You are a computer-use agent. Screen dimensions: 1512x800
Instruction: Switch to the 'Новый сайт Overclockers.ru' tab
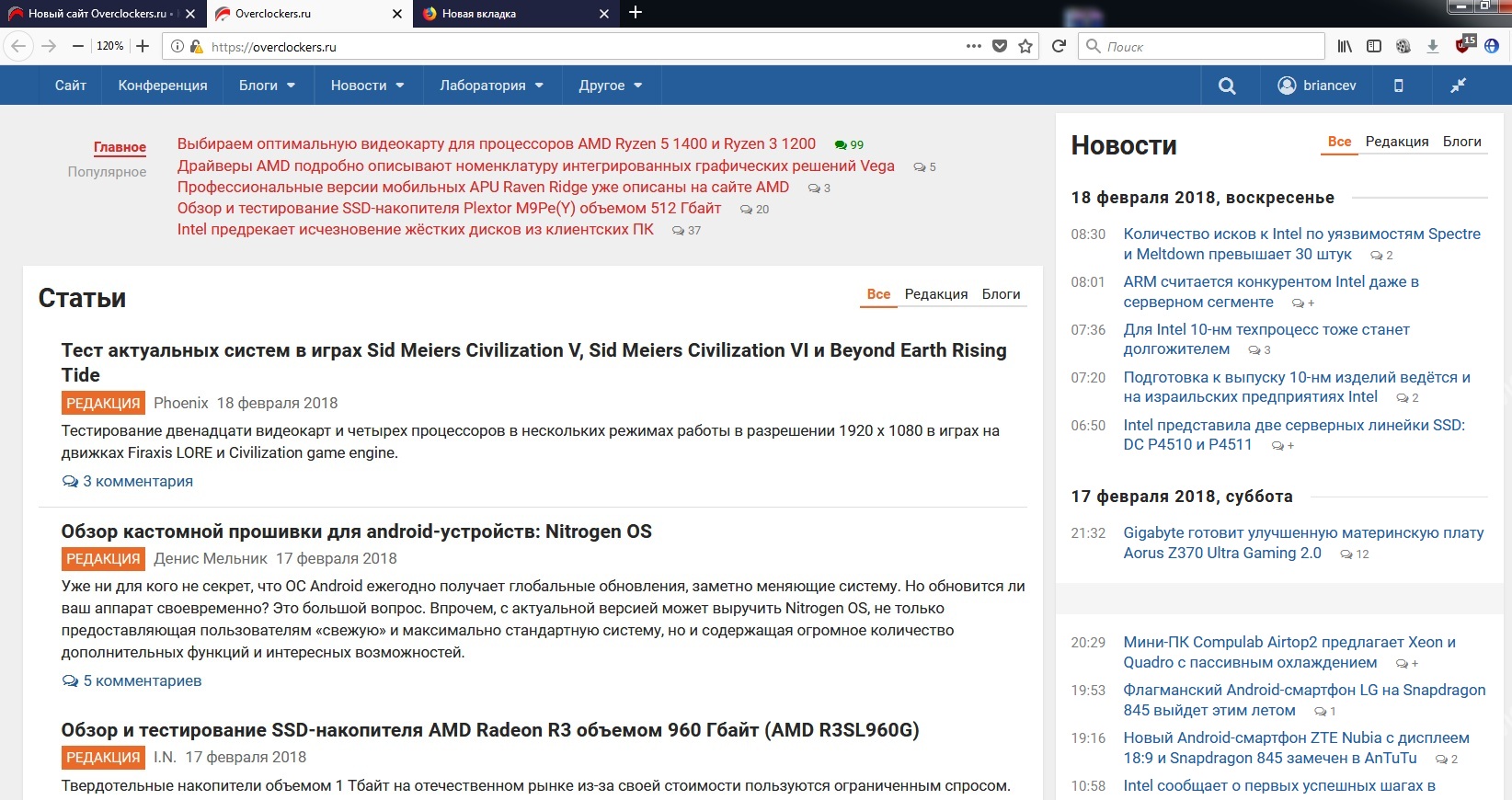point(102,14)
